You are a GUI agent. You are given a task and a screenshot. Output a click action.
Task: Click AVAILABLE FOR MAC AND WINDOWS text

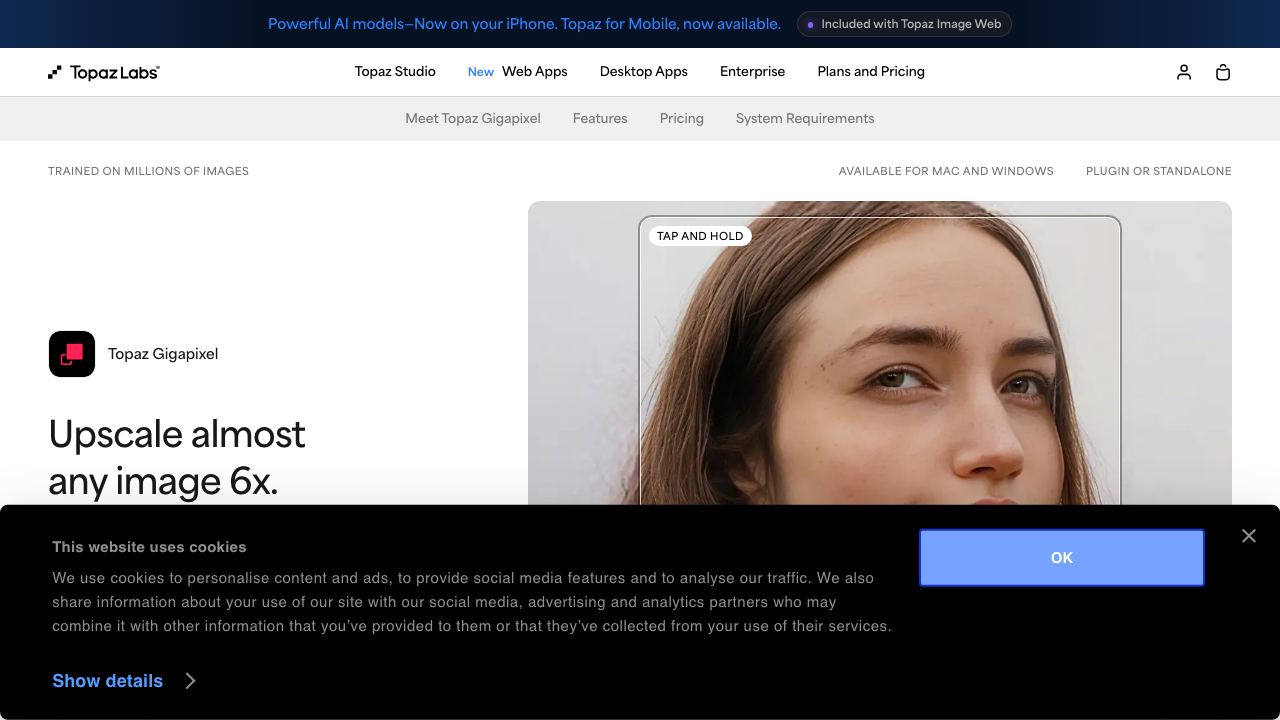coord(946,171)
